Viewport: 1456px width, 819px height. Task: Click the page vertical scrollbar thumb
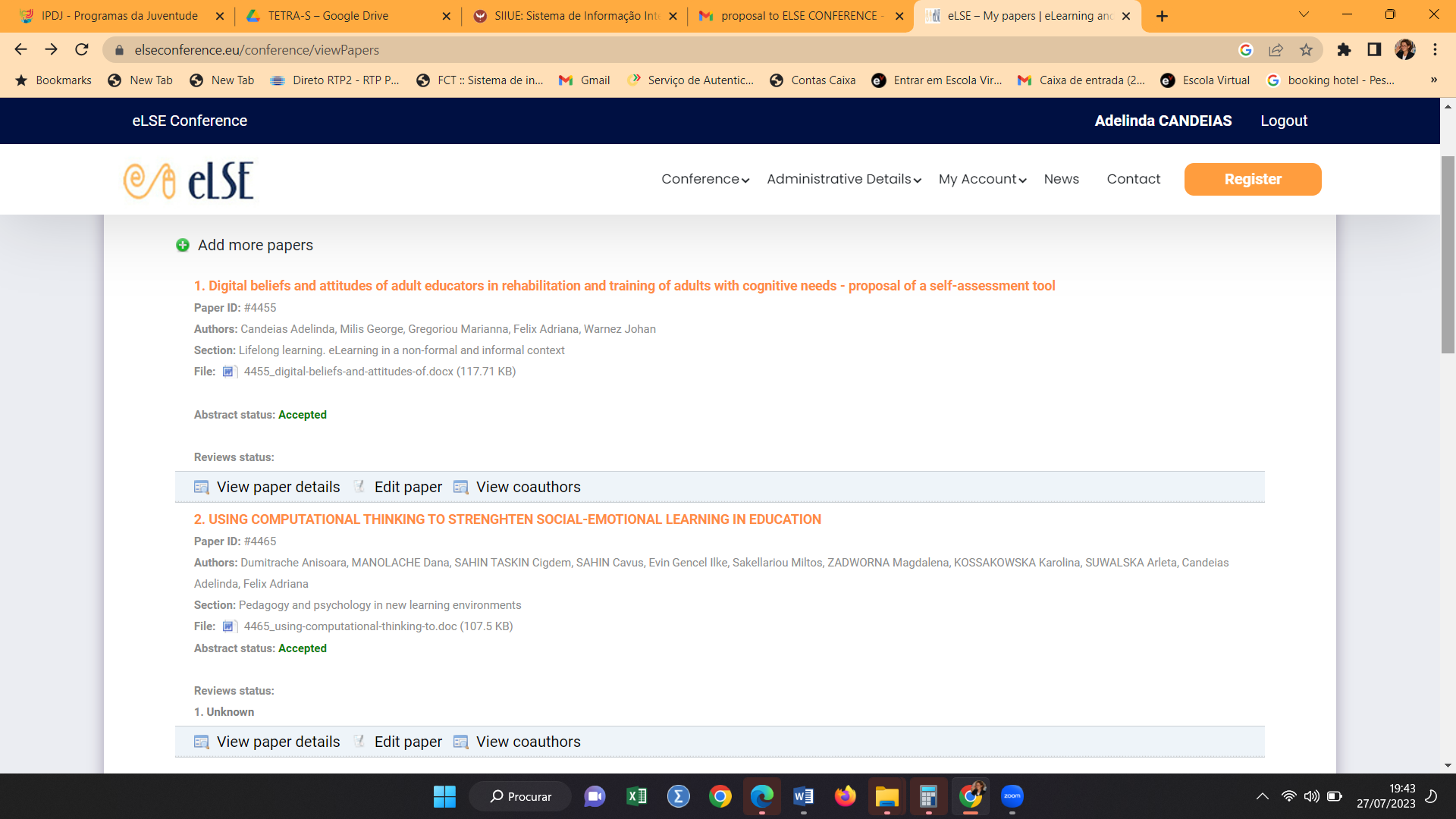pos(1448,254)
